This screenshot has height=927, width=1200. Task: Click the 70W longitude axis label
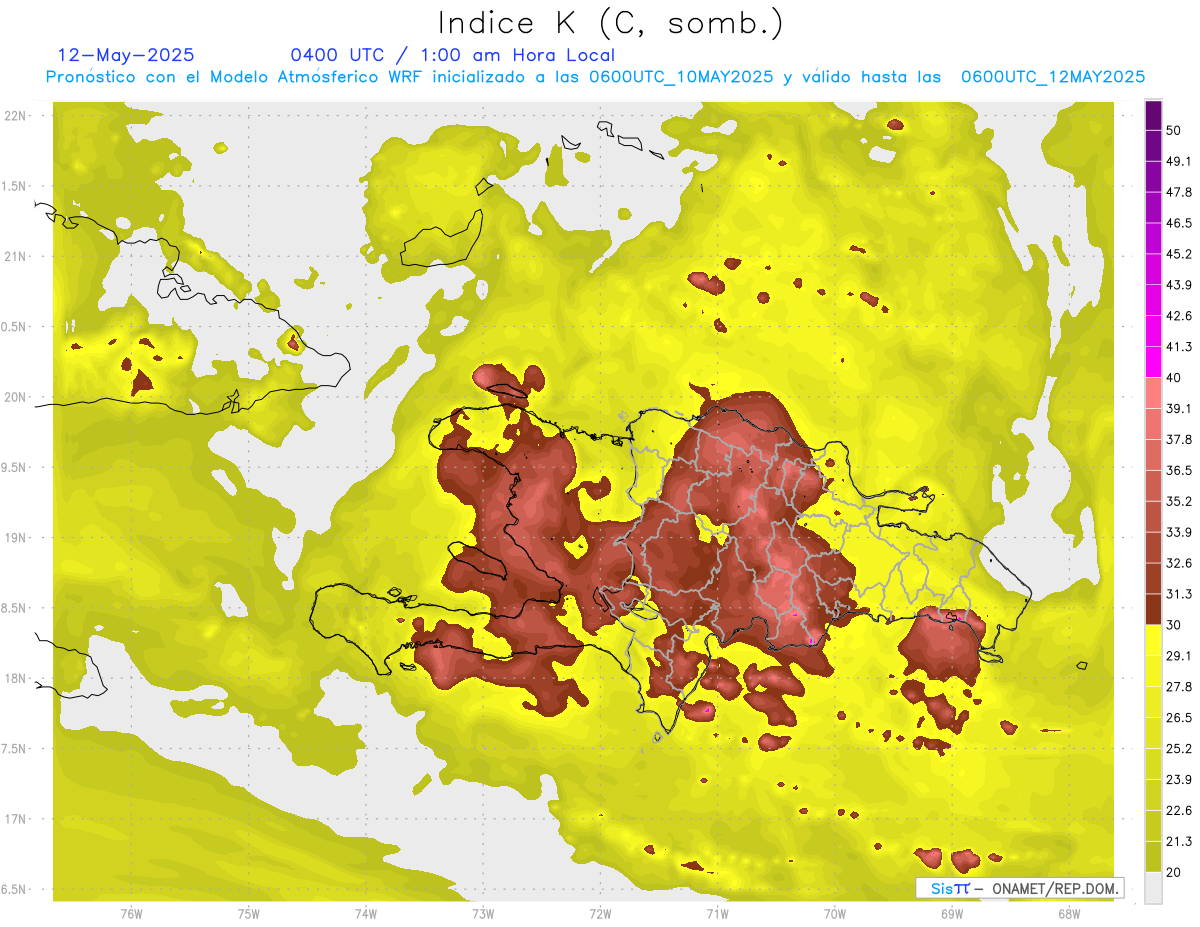click(x=835, y=913)
